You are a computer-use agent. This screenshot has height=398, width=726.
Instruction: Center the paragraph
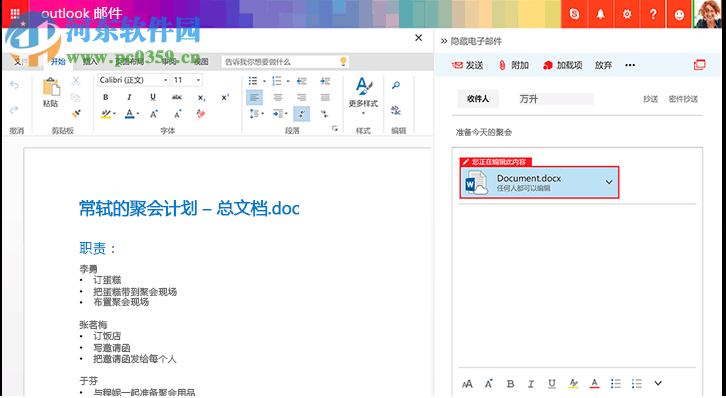(278, 98)
